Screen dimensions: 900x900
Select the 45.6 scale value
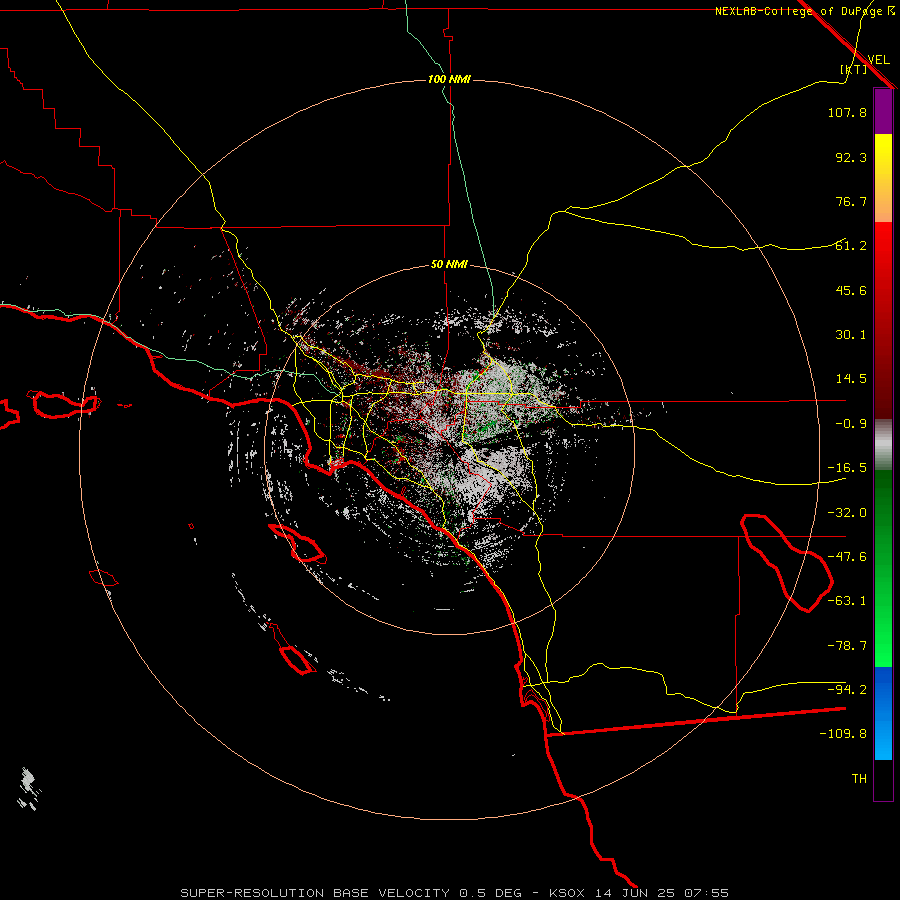click(851, 290)
